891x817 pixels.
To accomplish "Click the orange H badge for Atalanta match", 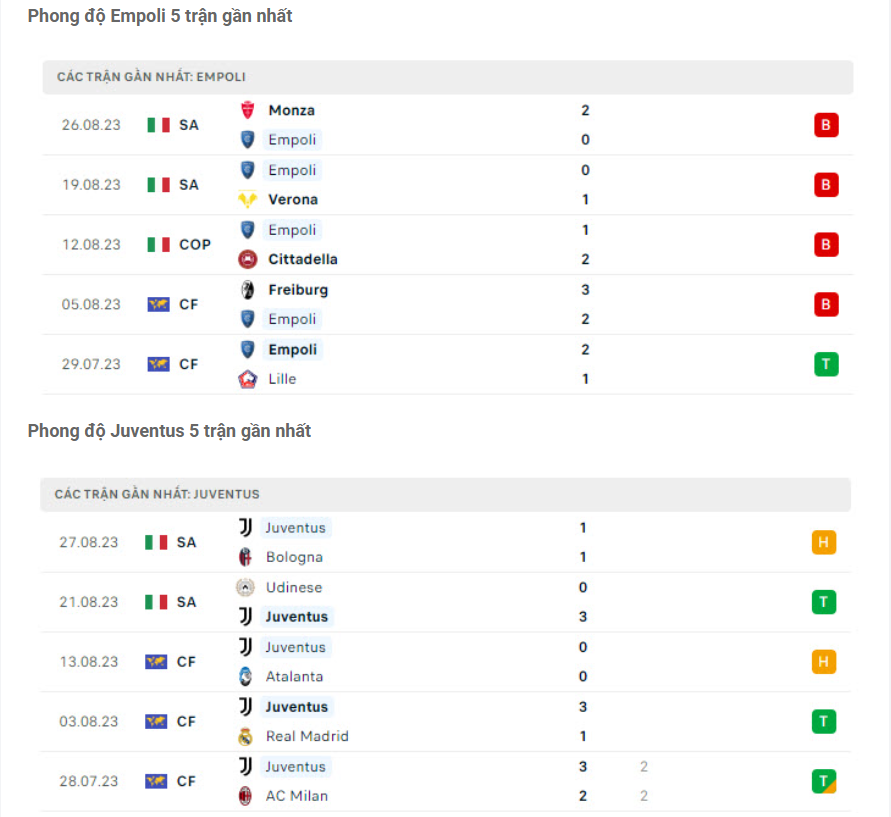I will pyautogui.click(x=824, y=661).
